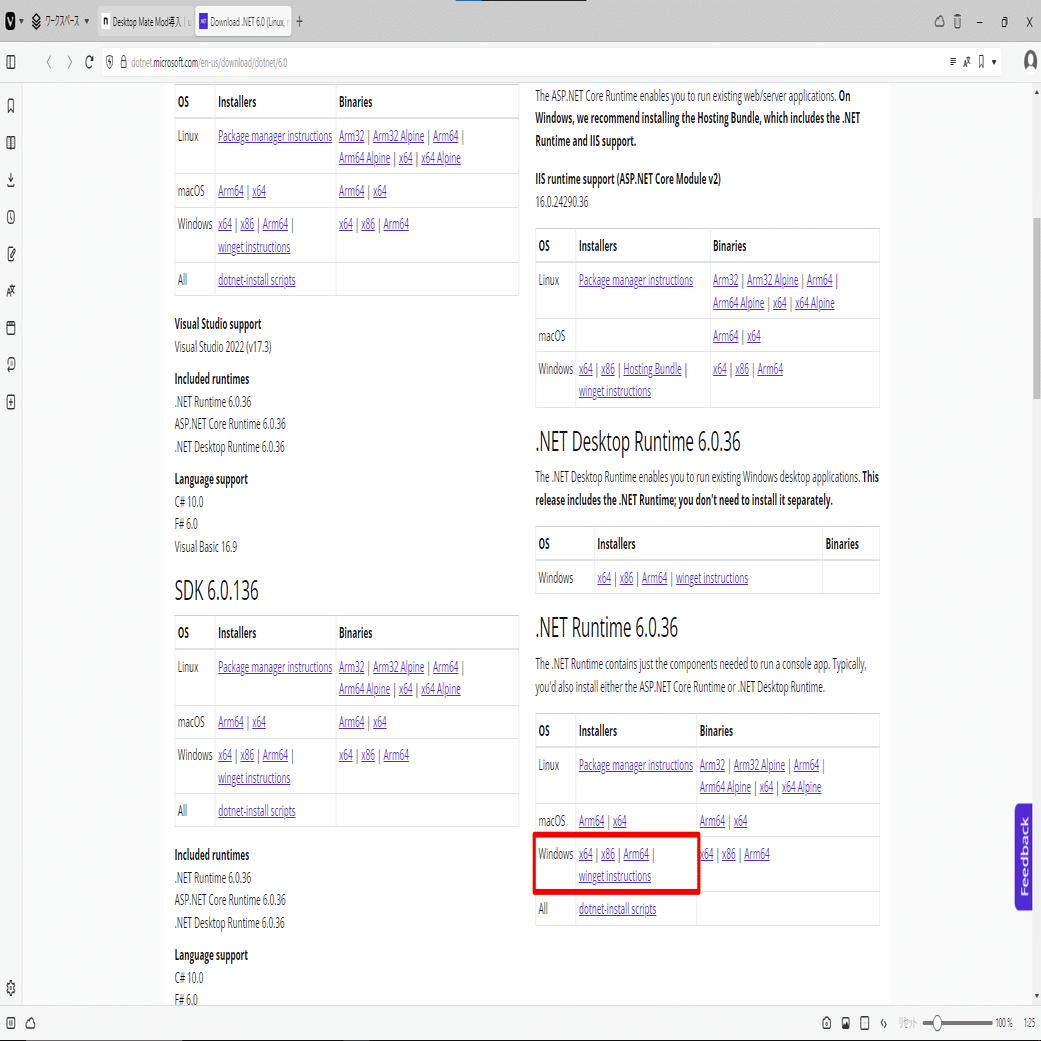Go forward to the next page
This screenshot has width=1041, height=1041.
pyautogui.click(x=69, y=62)
